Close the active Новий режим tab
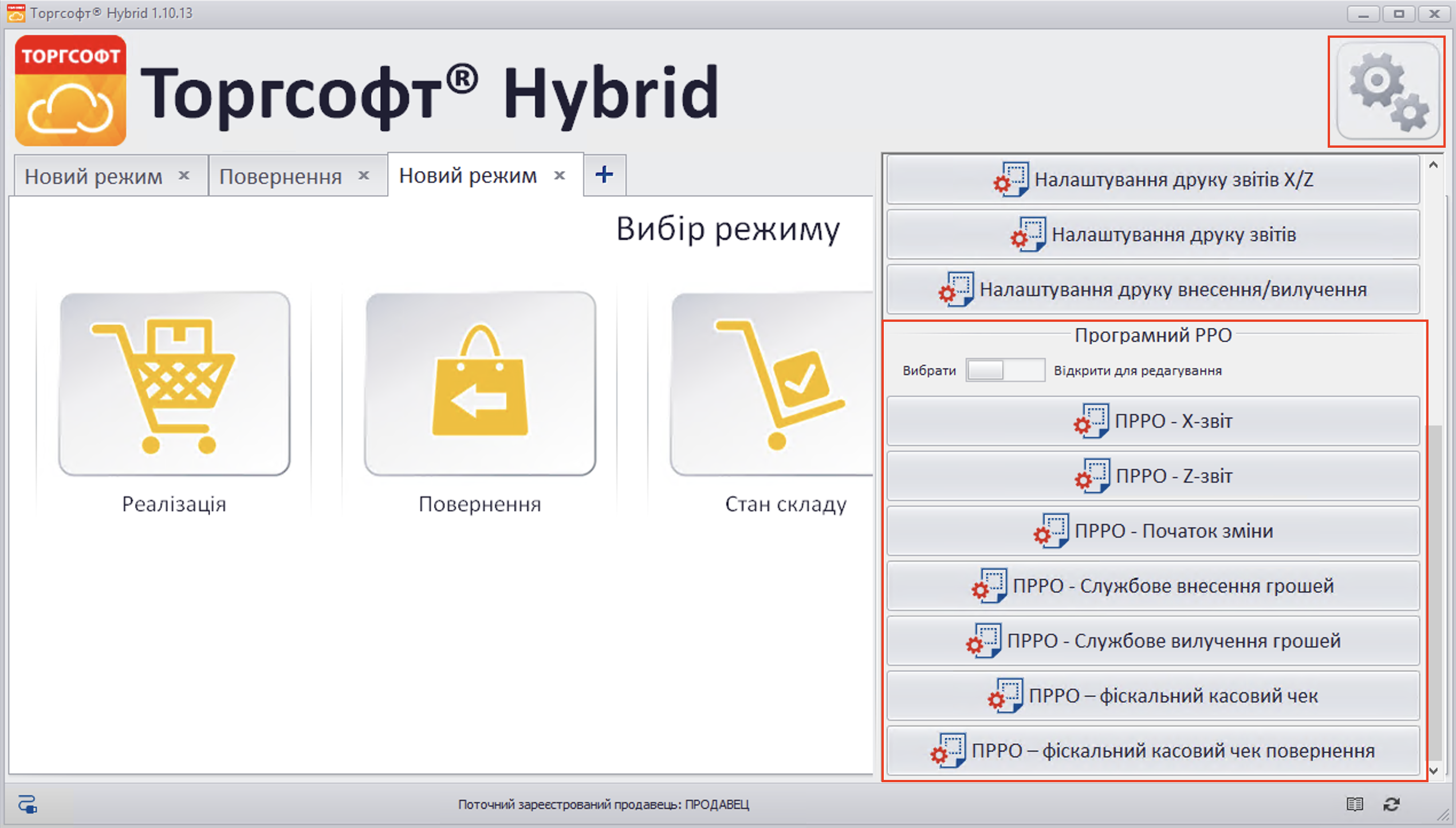The image size is (1456, 828). pyautogui.click(x=560, y=176)
